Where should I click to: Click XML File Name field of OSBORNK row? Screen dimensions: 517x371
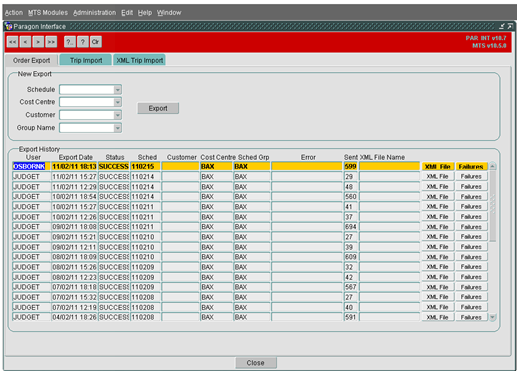pos(389,166)
